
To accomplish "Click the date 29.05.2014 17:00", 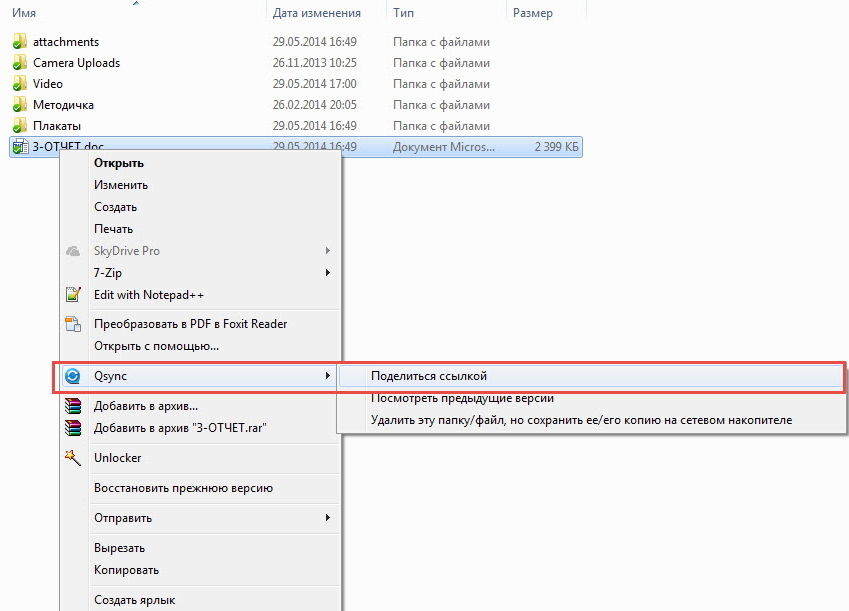I will [315, 84].
